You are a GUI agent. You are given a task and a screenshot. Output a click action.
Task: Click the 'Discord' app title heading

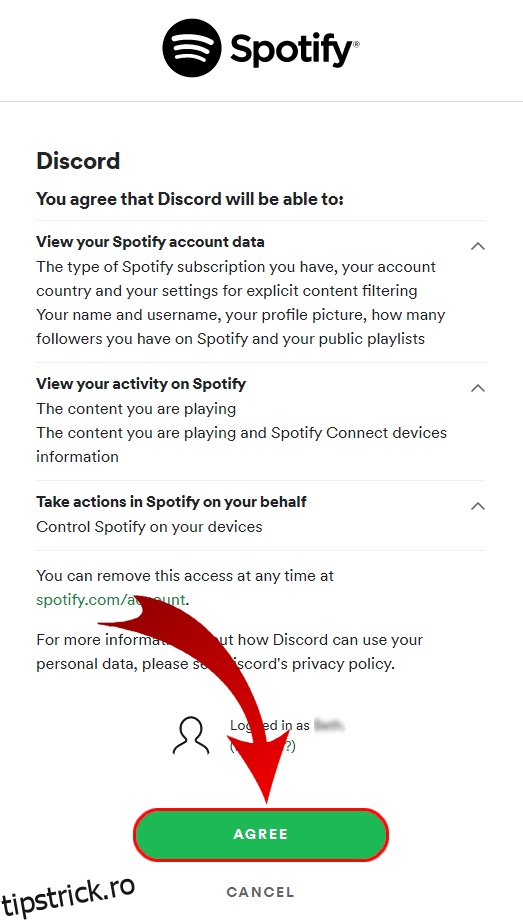click(x=78, y=161)
